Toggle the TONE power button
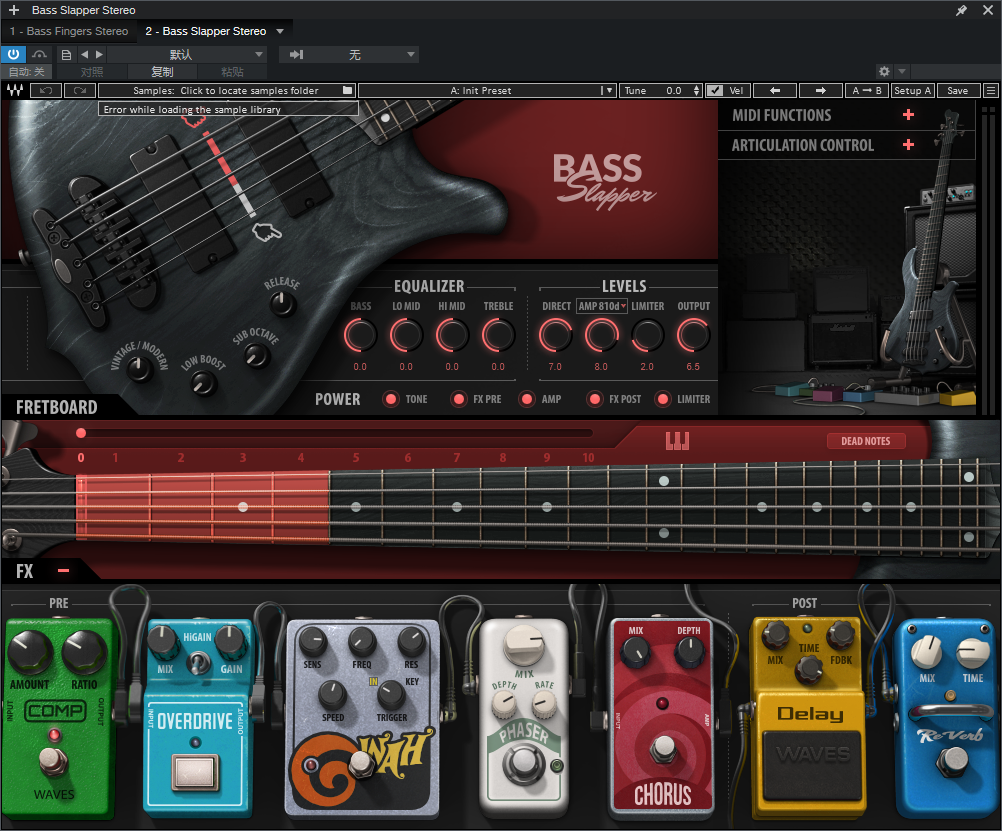This screenshot has width=1002, height=831. point(390,400)
